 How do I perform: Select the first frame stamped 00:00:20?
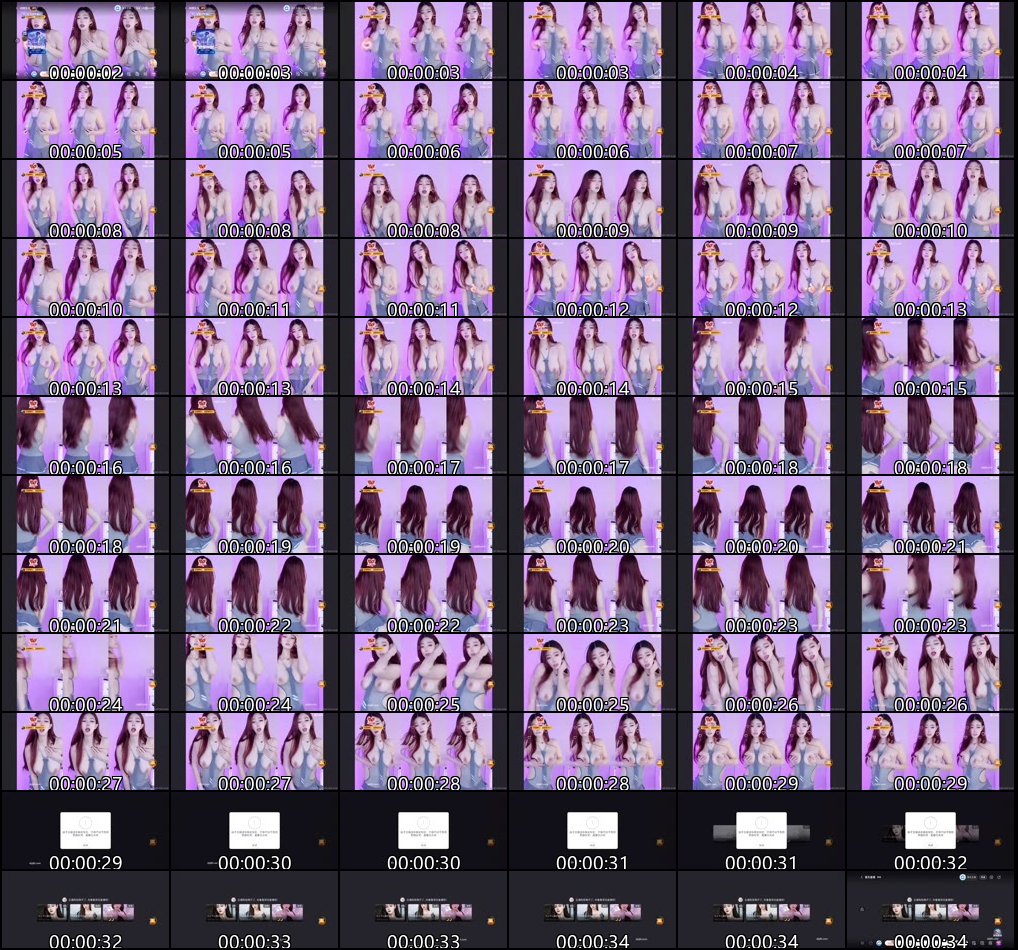592,514
